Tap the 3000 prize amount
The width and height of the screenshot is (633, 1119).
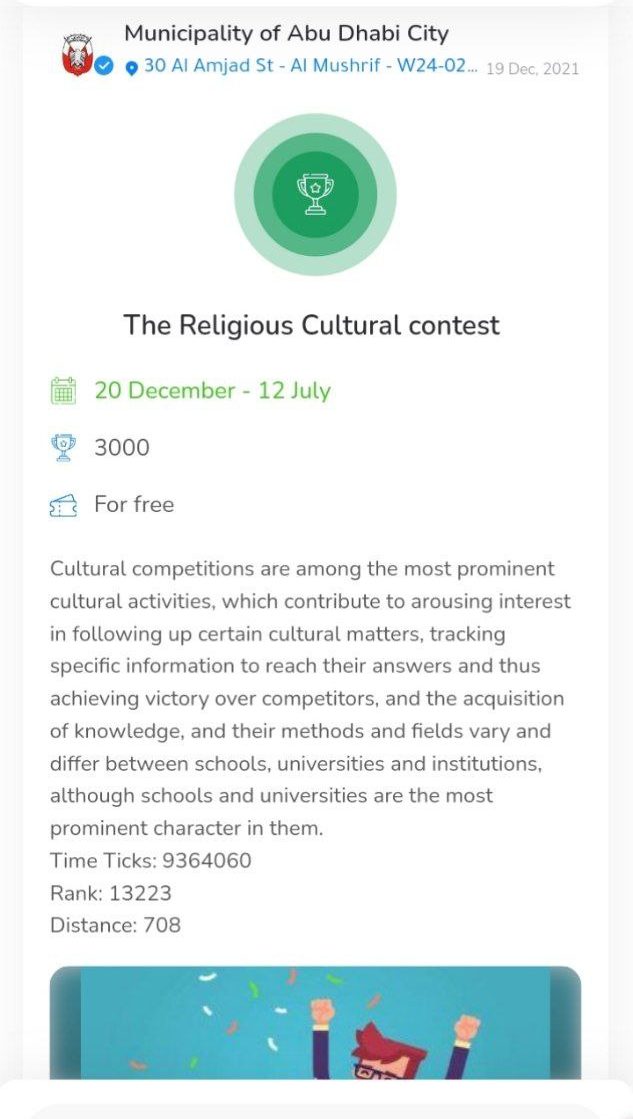(122, 447)
